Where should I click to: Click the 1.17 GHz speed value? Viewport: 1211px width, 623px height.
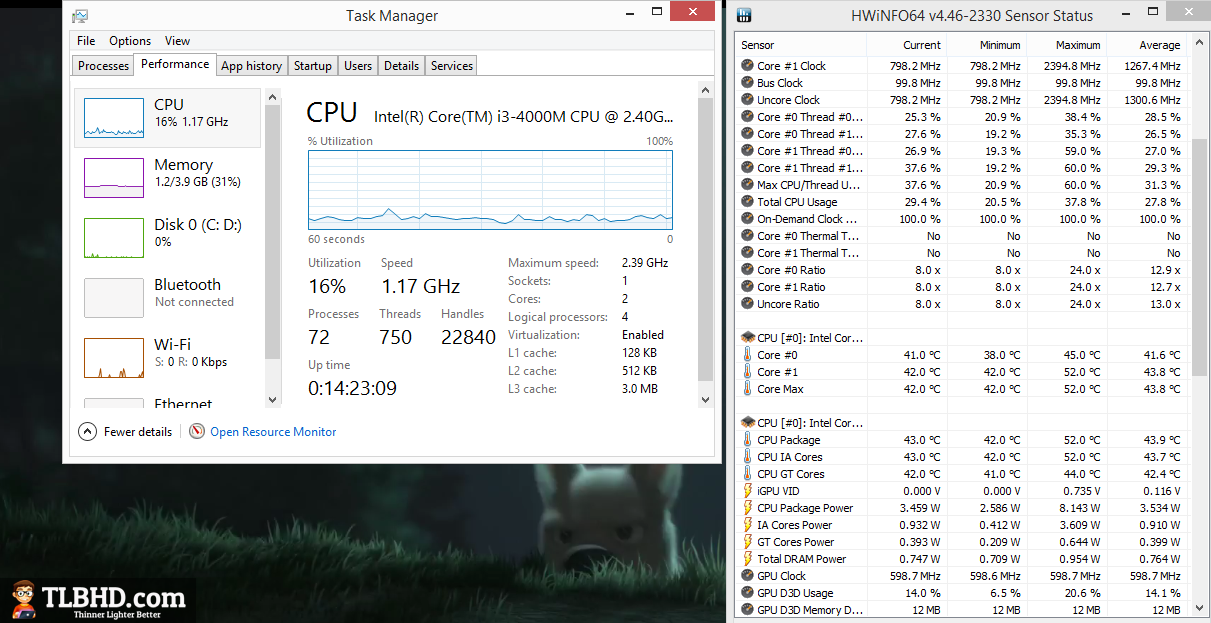coord(420,286)
